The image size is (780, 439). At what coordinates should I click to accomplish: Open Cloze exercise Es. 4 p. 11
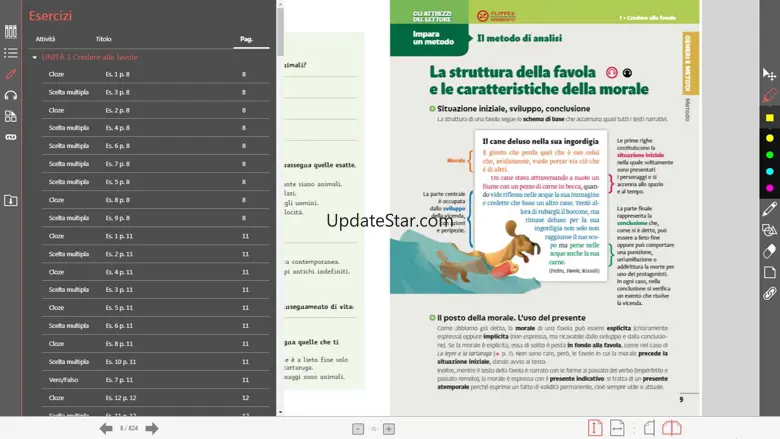(156, 272)
